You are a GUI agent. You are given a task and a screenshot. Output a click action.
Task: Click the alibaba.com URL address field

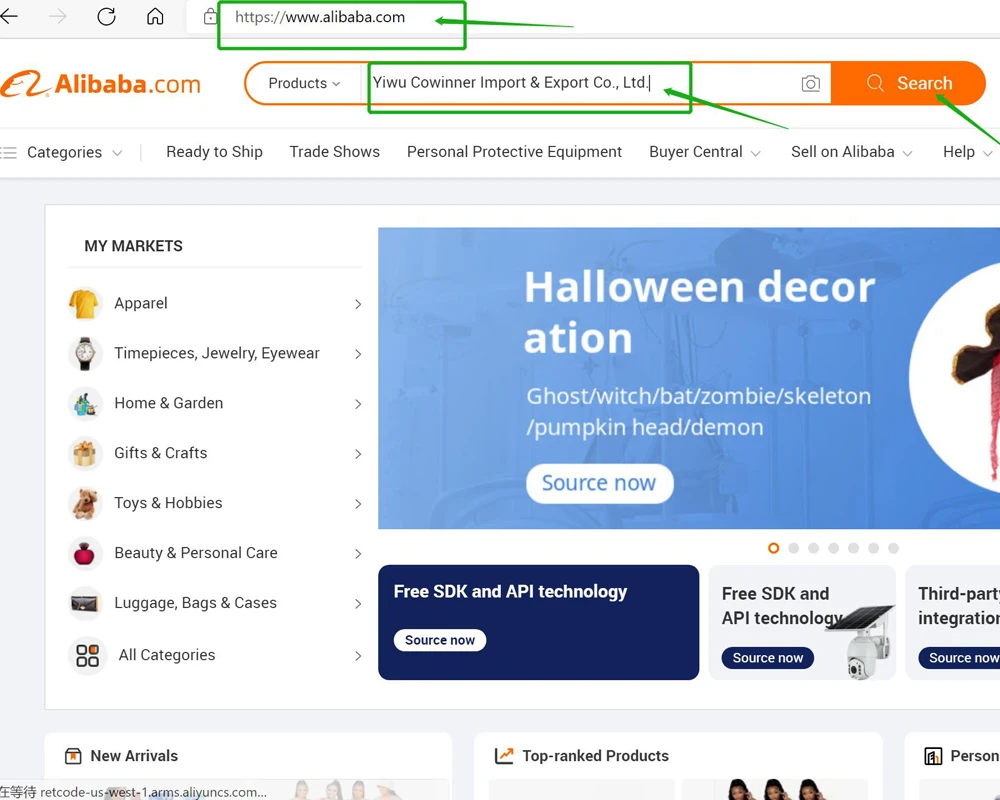click(320, 17)
